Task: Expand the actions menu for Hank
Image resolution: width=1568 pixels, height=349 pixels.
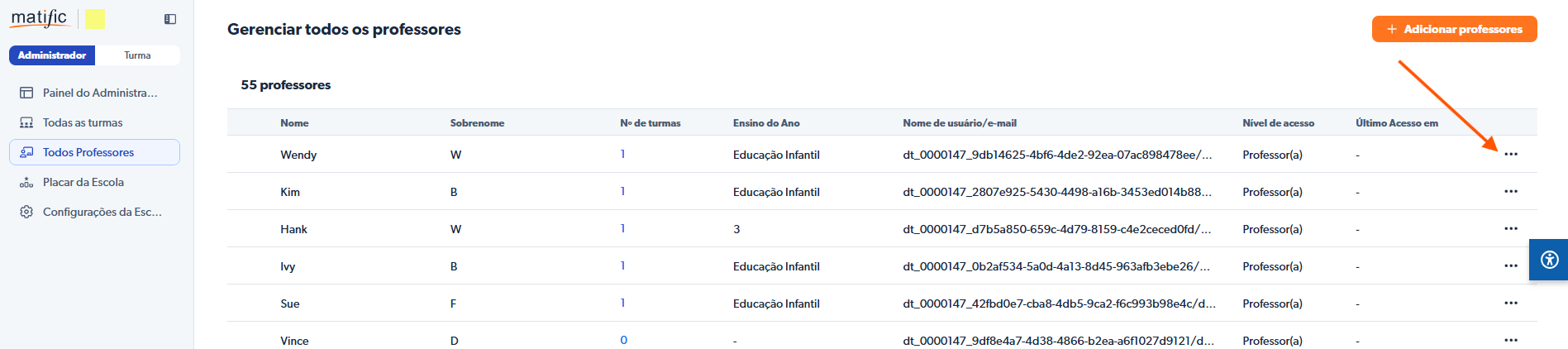Action: click(x=1510, y=229)
